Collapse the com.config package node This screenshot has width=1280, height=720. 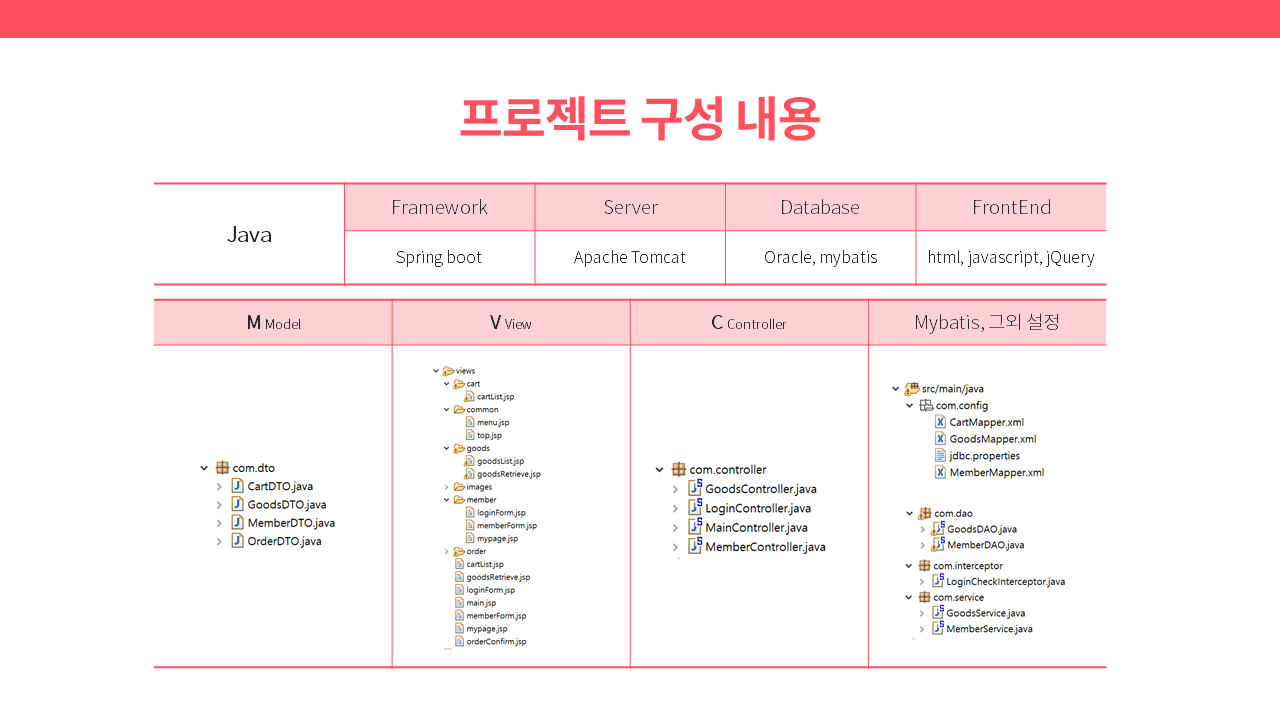pos(909,406)
